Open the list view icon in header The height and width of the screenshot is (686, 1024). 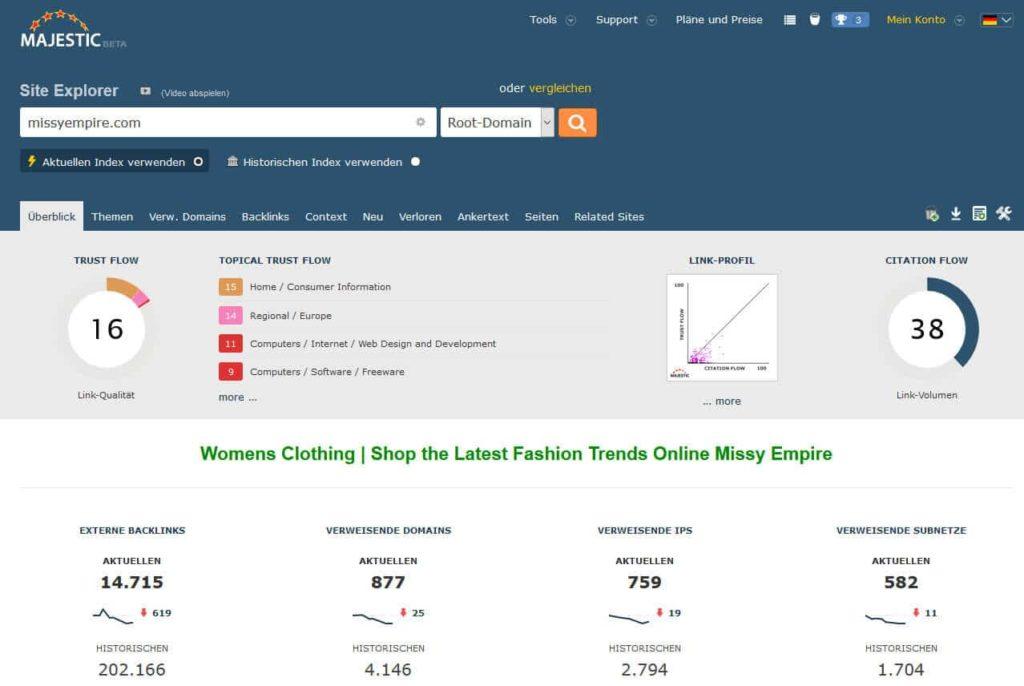790,20
